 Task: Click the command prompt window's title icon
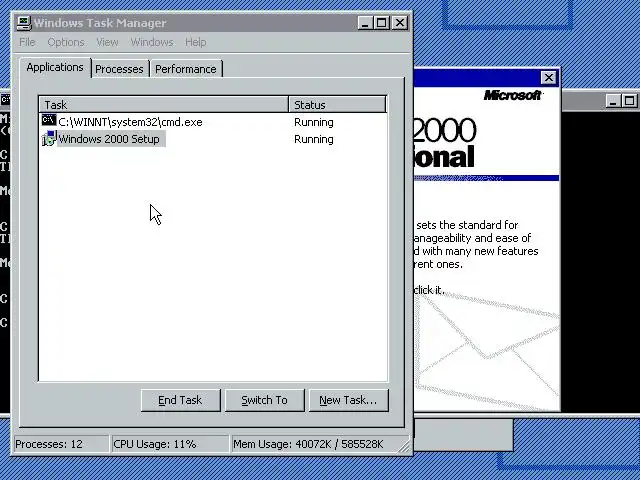(5, 100)
